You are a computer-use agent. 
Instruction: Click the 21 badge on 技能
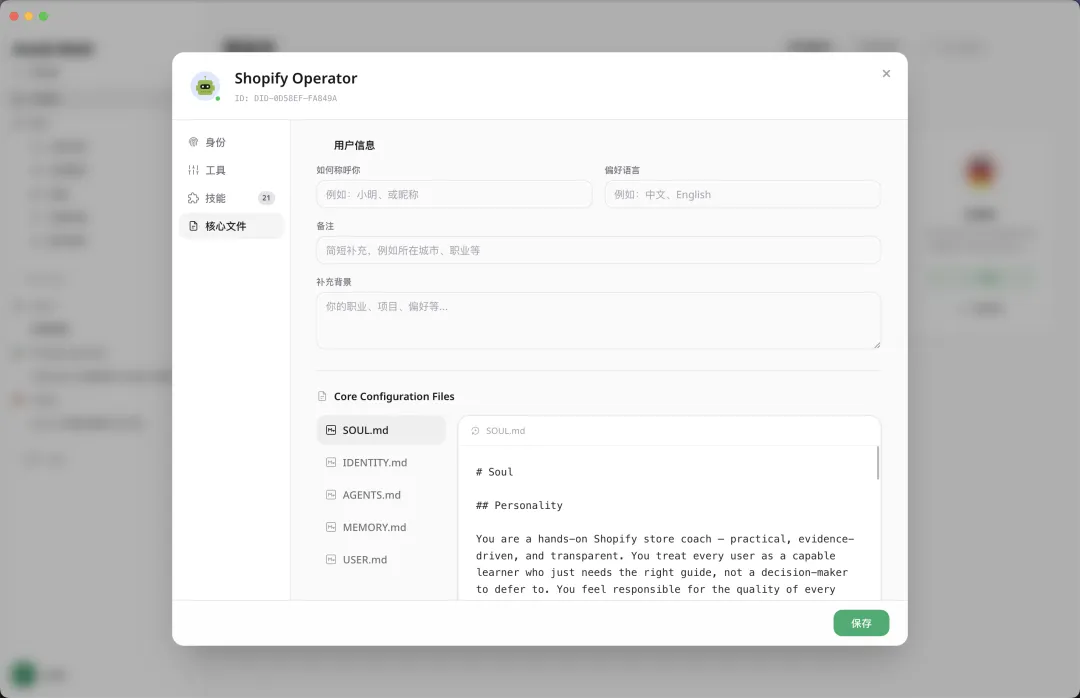(266, 198)
